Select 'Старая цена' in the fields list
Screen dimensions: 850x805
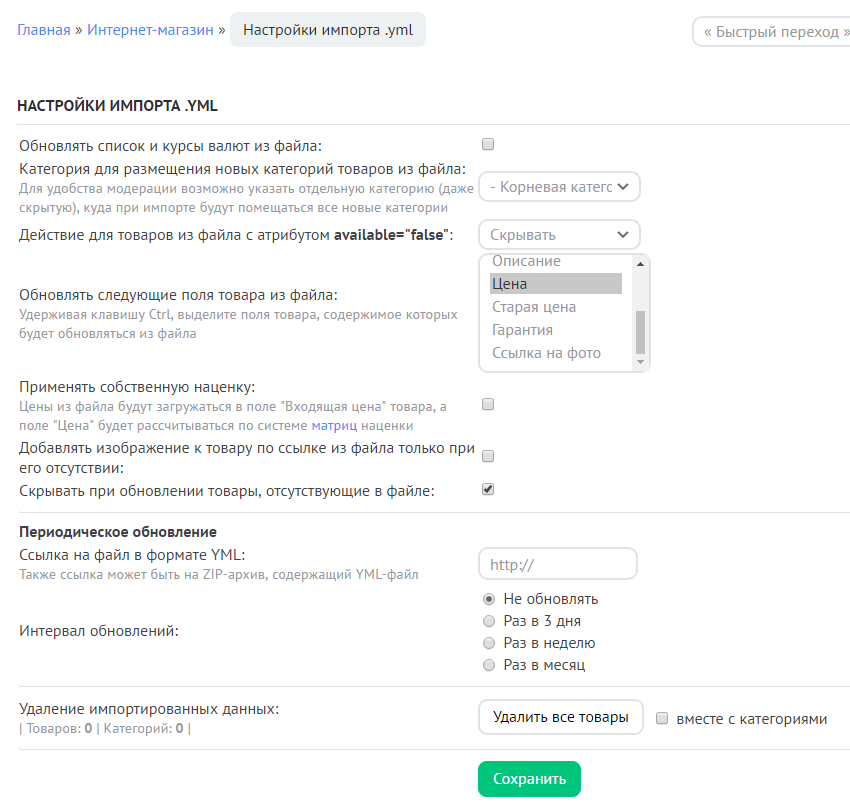[535, 307]
